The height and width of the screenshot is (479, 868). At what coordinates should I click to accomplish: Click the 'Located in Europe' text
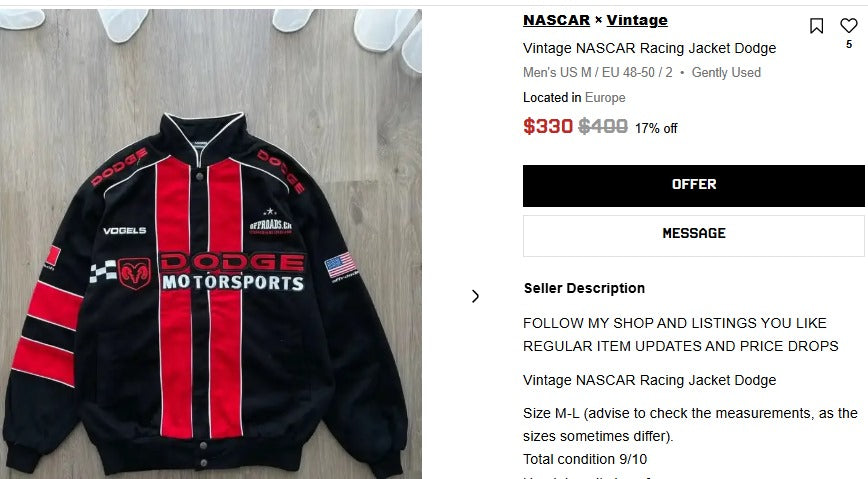(574, 98)
